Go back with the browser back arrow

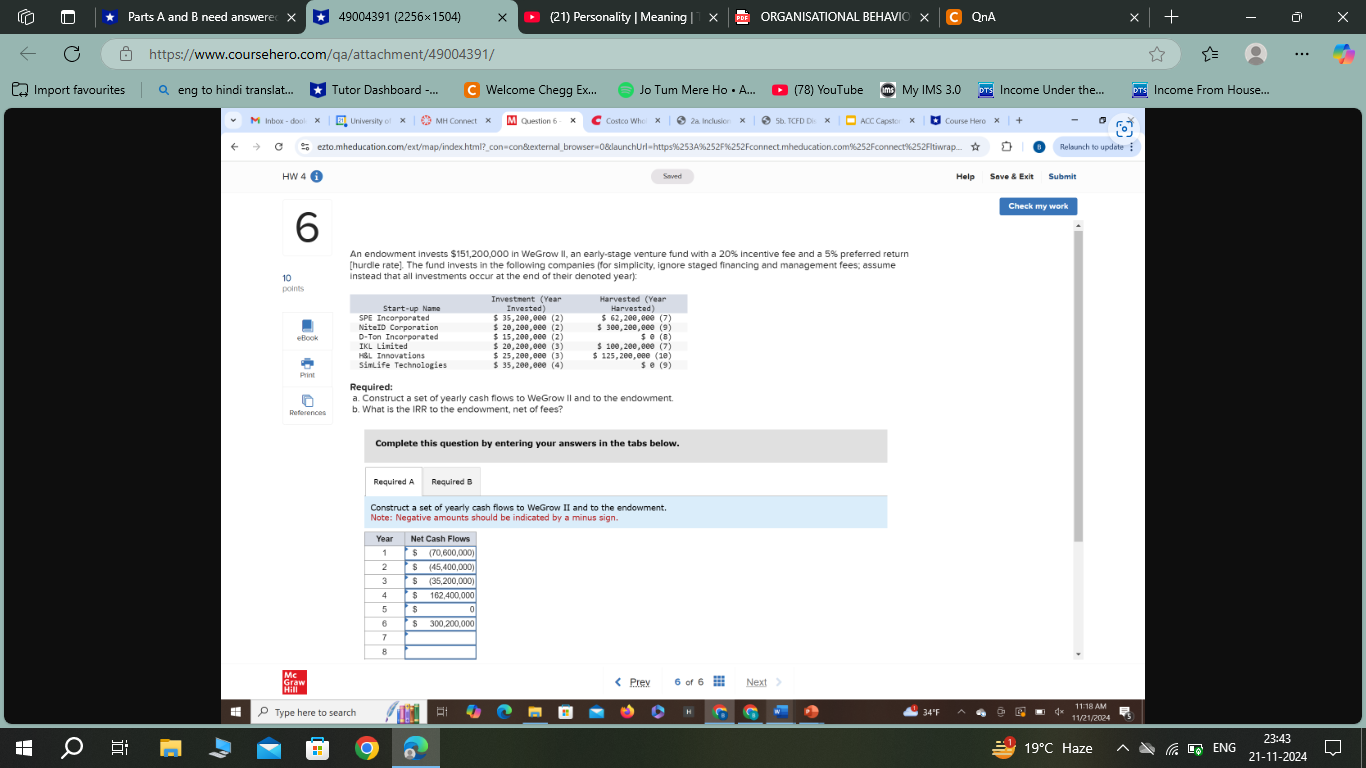[x=26, y=53]
